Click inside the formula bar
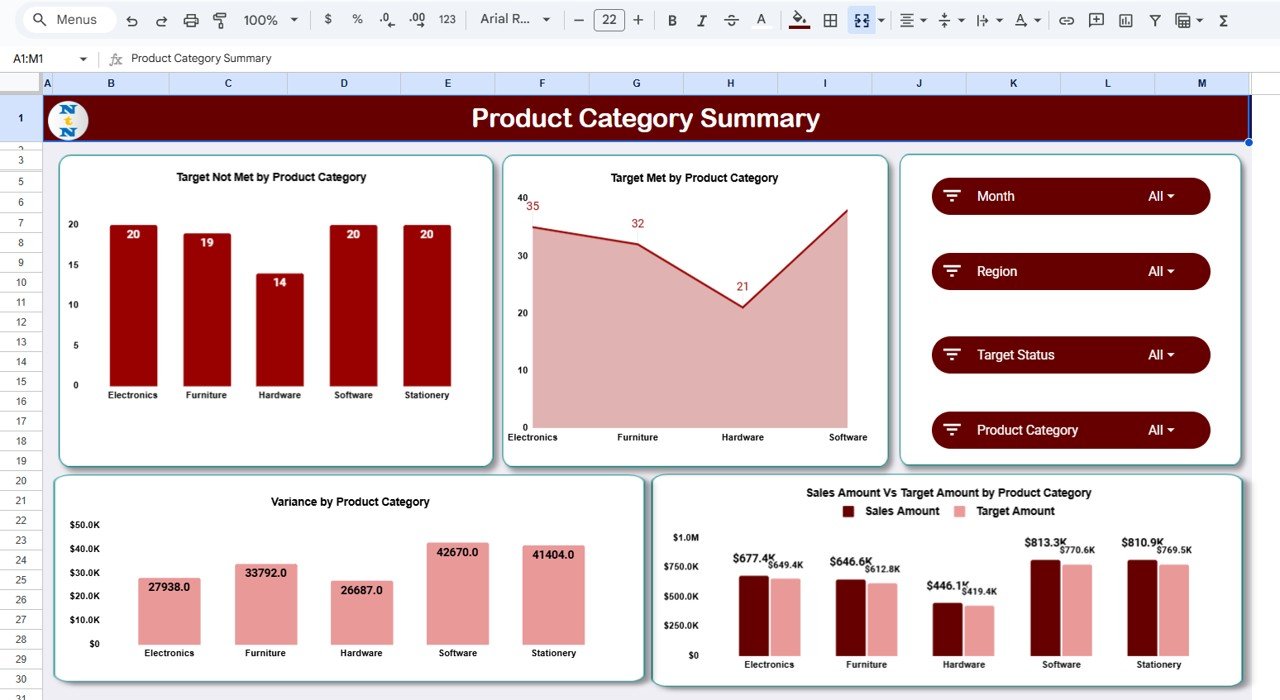The width and height of the screenshot is (1280, 700). coord(300,57)
